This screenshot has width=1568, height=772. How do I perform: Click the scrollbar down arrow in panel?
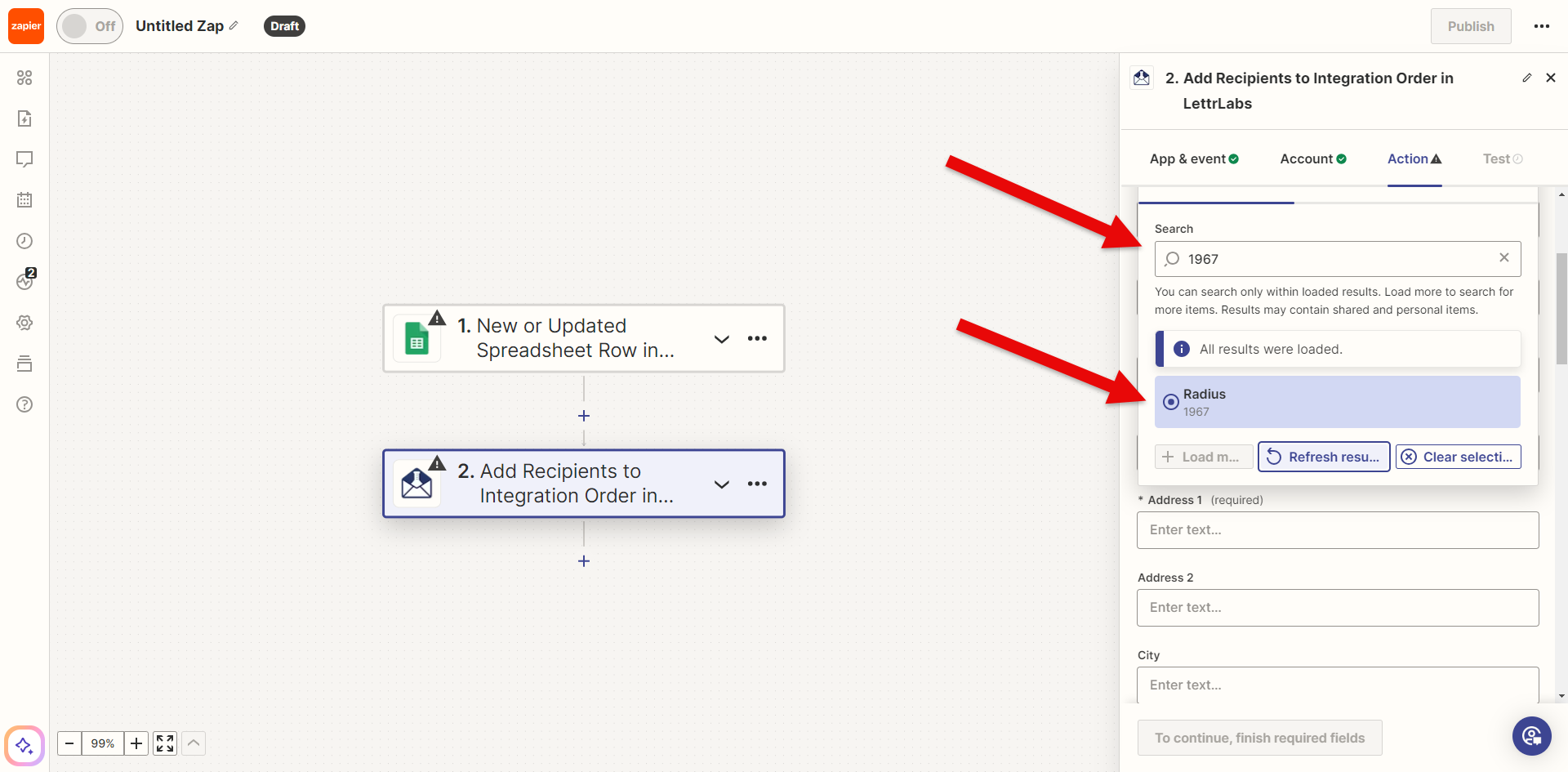[x=1561, y=697]
